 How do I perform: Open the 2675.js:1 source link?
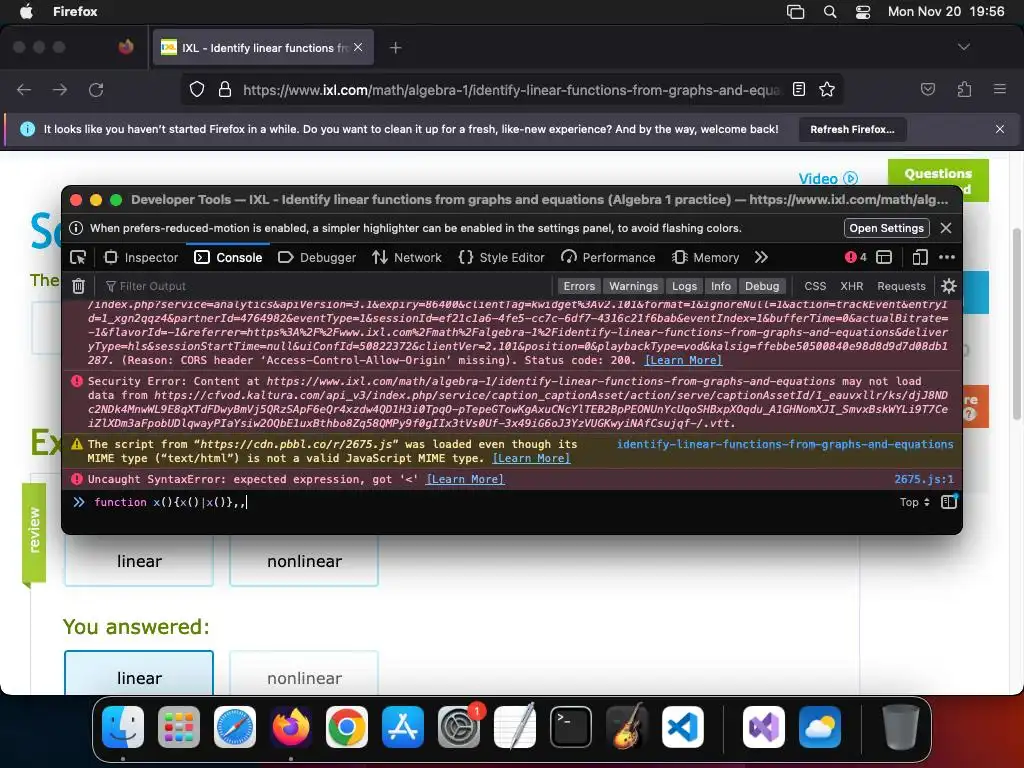(924, 479)
